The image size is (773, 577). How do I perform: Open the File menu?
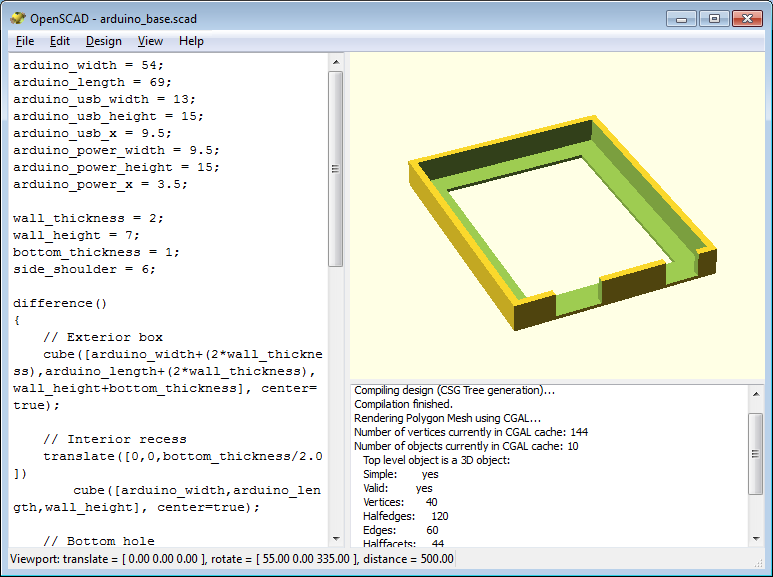tap(25, 41)
